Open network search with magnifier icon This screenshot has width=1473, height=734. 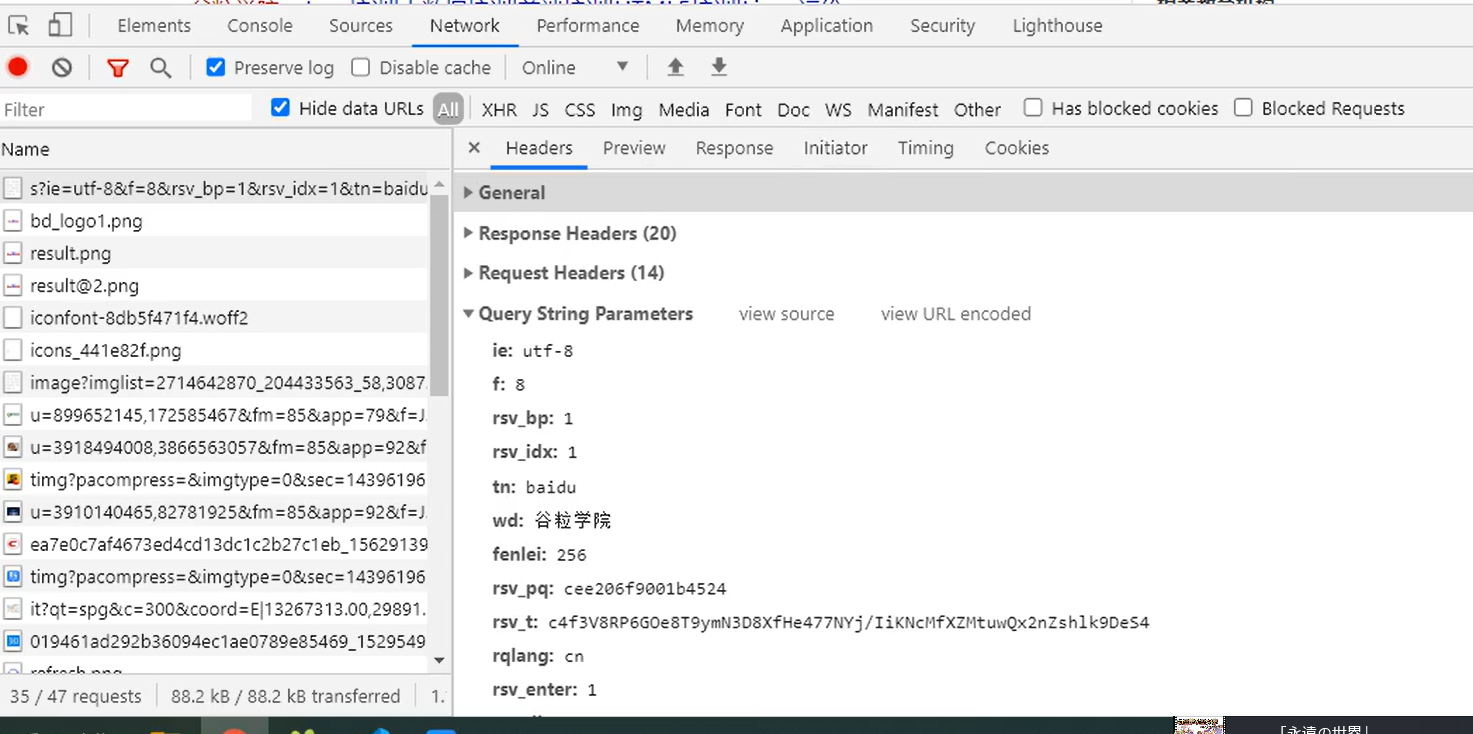click(x=160, y=68)
